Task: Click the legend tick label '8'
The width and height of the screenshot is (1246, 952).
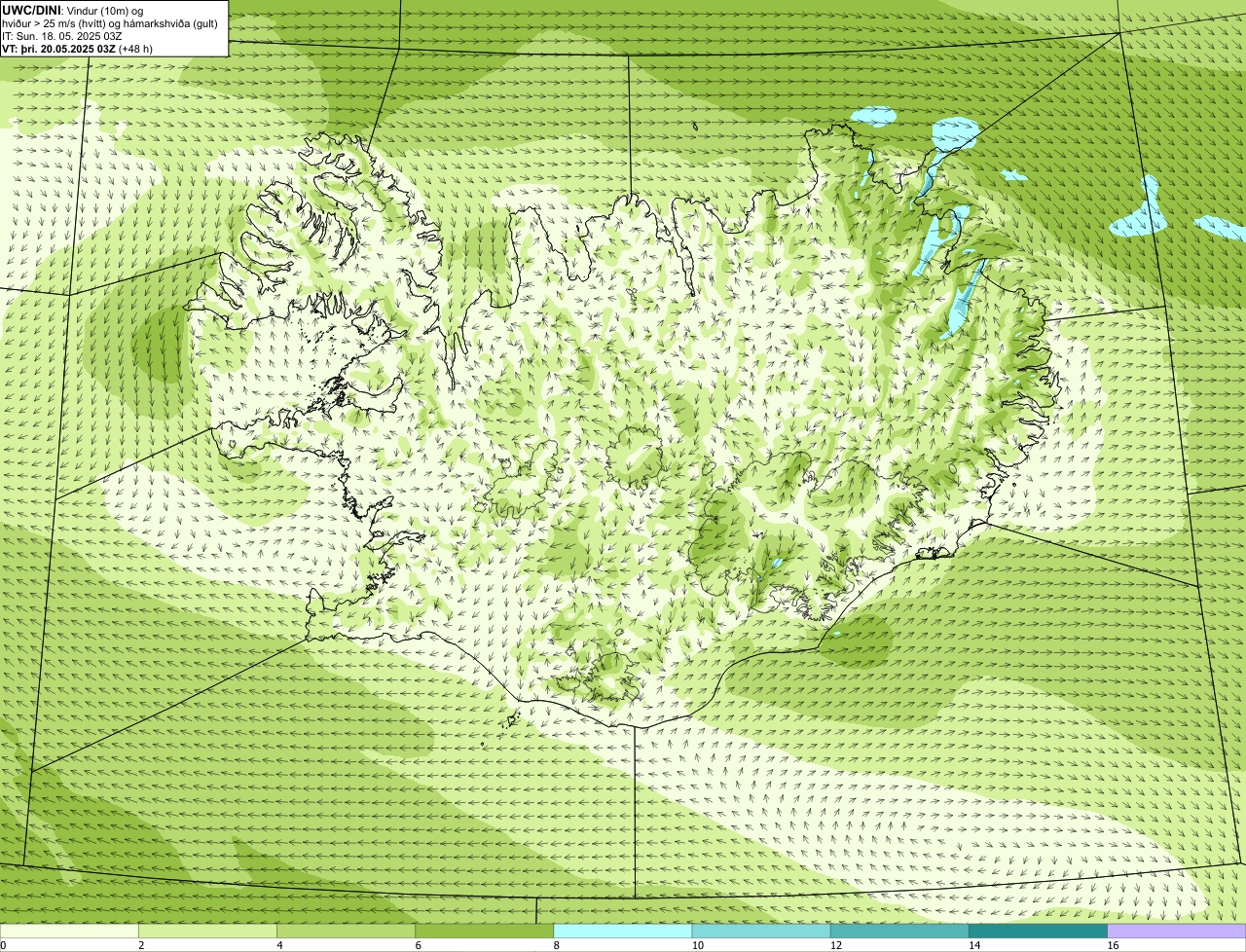Action: tap(556, 945)
